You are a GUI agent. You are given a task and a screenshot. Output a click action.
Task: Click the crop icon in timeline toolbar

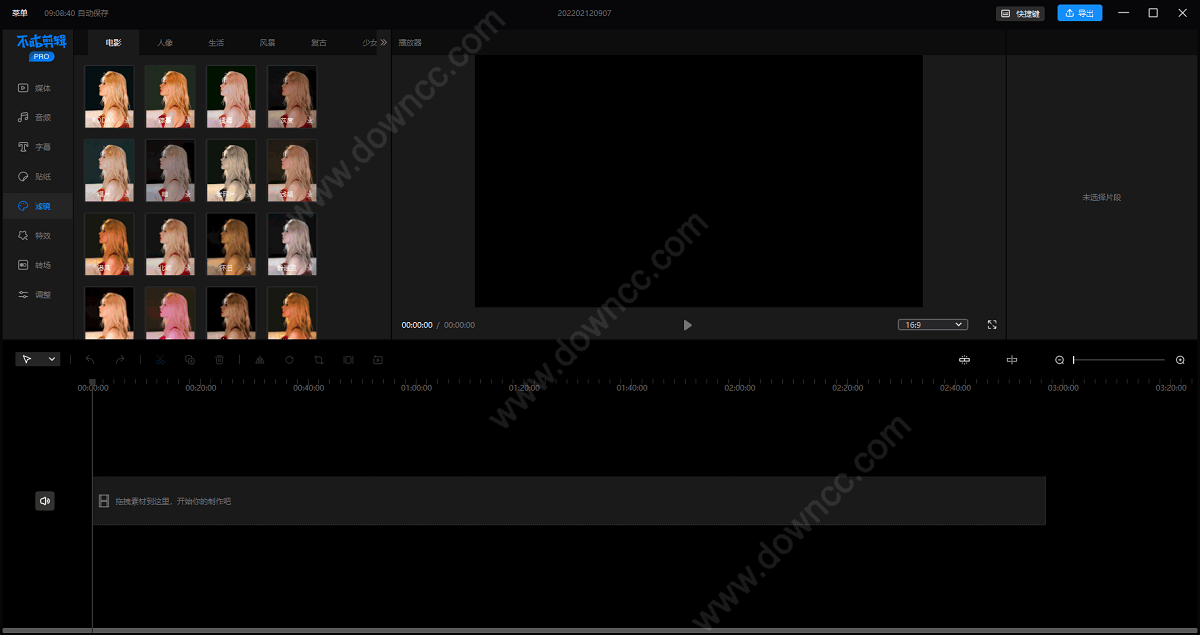(x=319, y=360)
